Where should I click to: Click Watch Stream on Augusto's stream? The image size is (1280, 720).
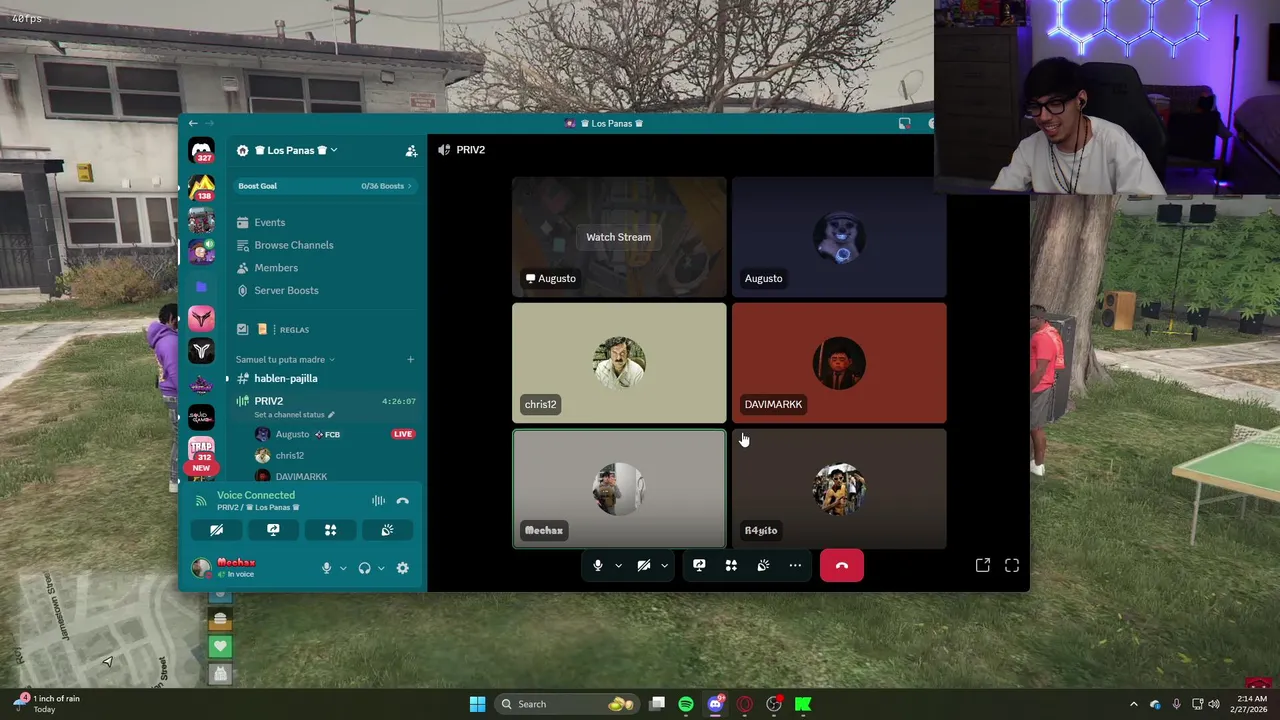pyautogui.click(x=619, y=237)
